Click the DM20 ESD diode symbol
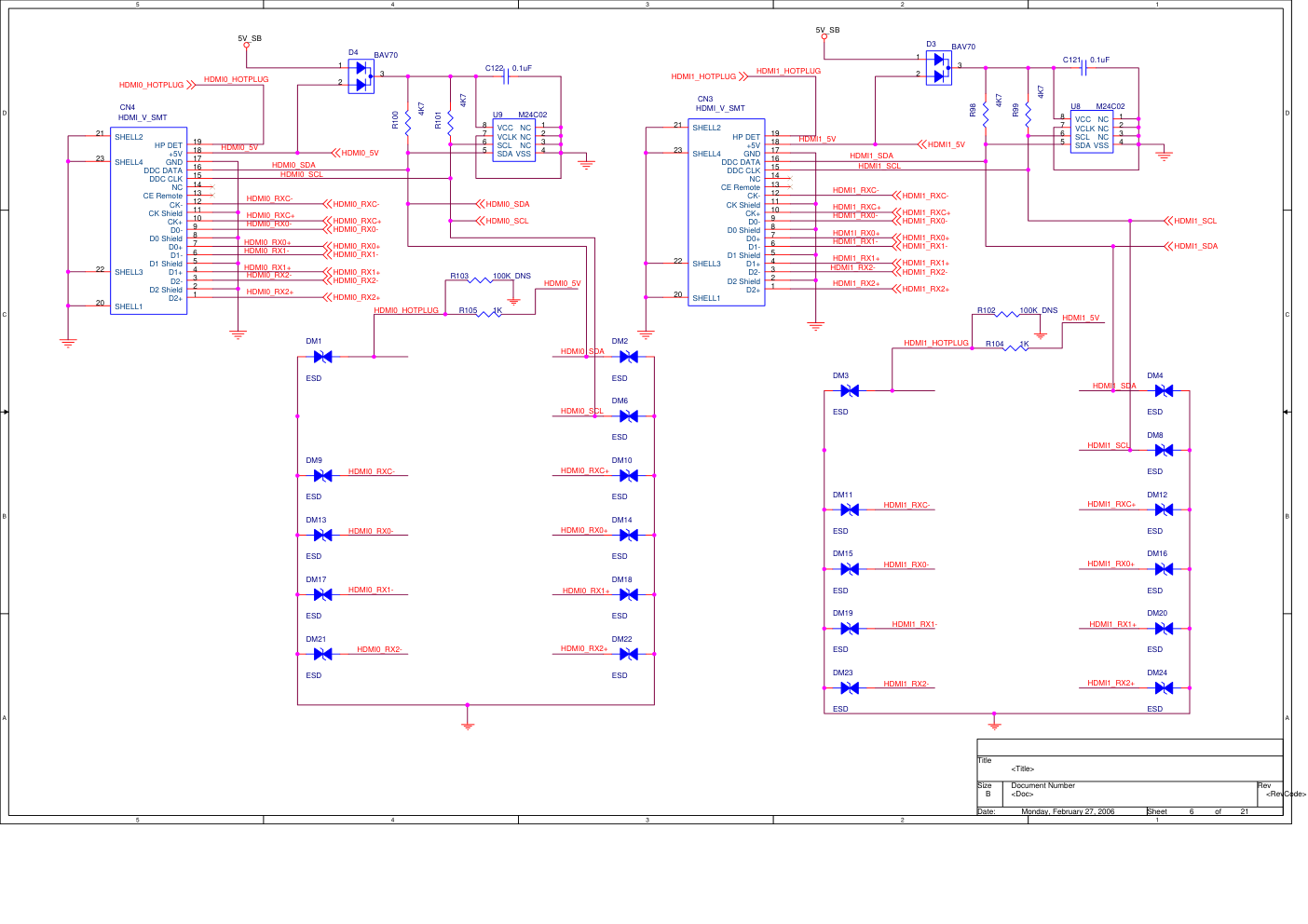The image size is (1308, 924). click(1164, 629)
